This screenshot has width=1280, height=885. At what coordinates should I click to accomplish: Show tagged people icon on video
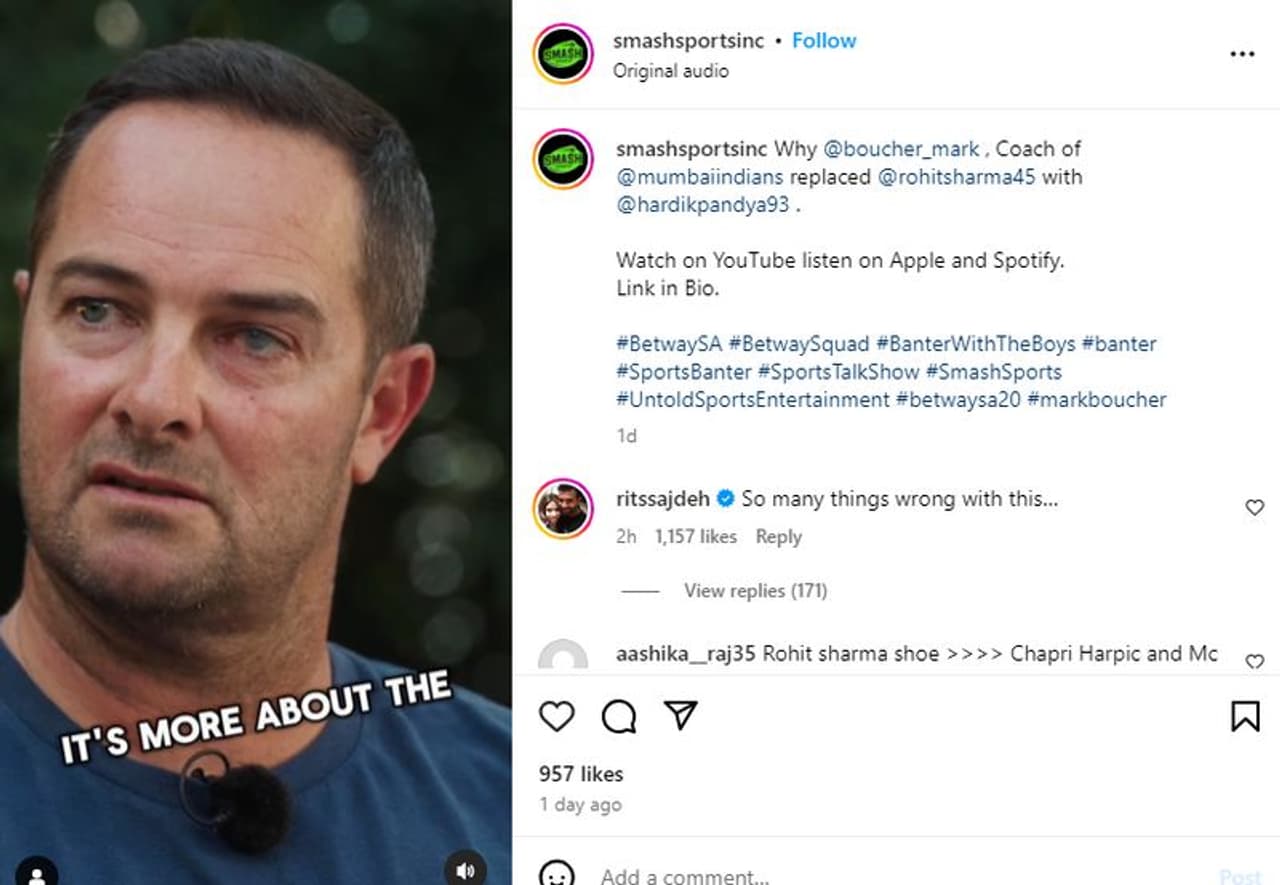36,872
